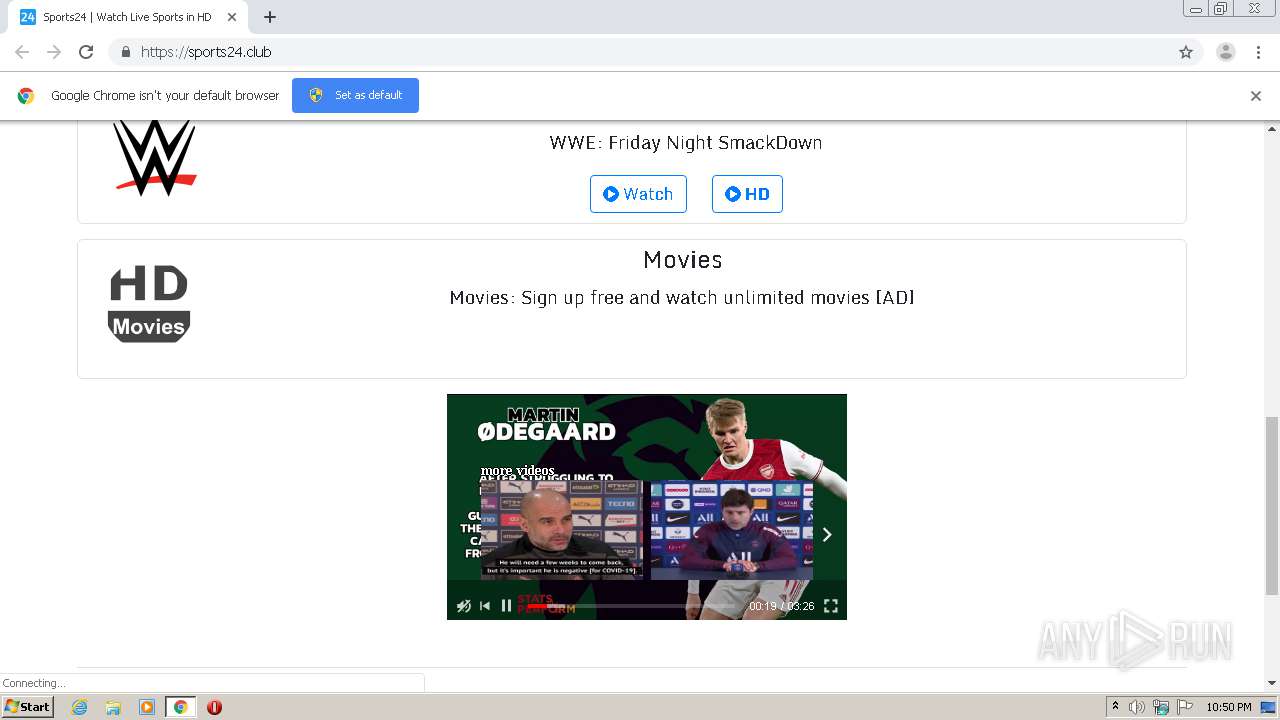Go back to previous page

[22, 52]
